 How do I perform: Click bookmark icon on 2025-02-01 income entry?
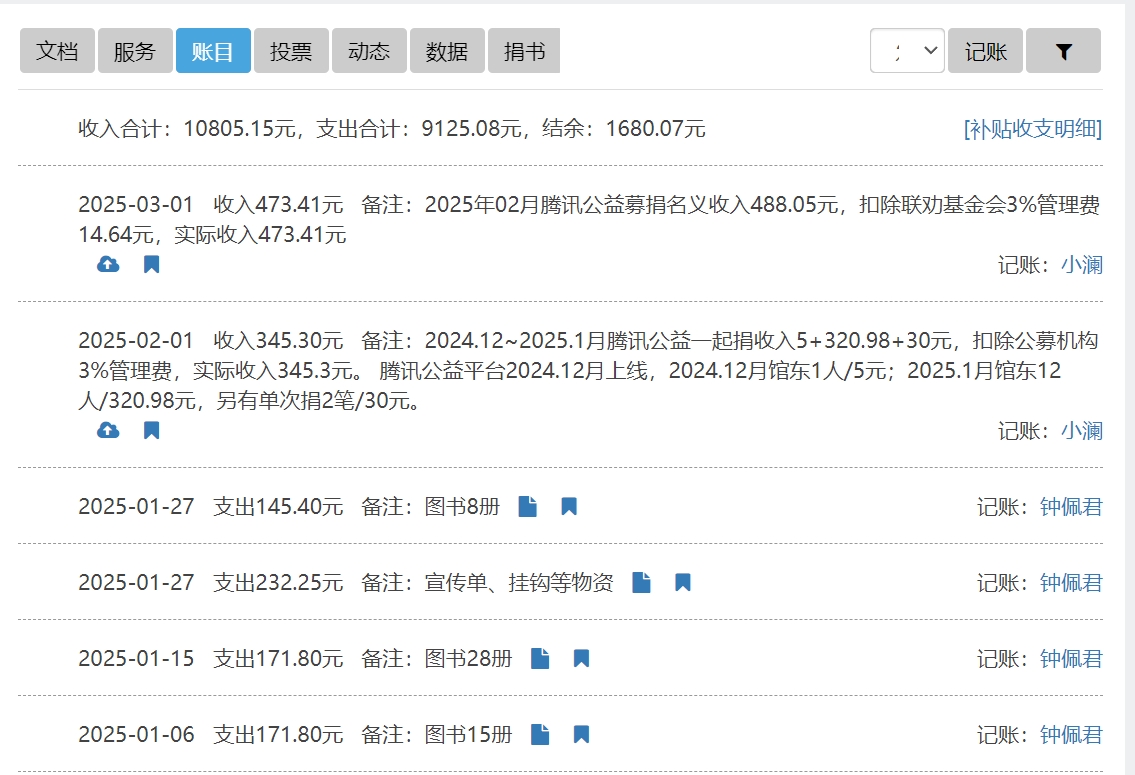pos(151,431)
